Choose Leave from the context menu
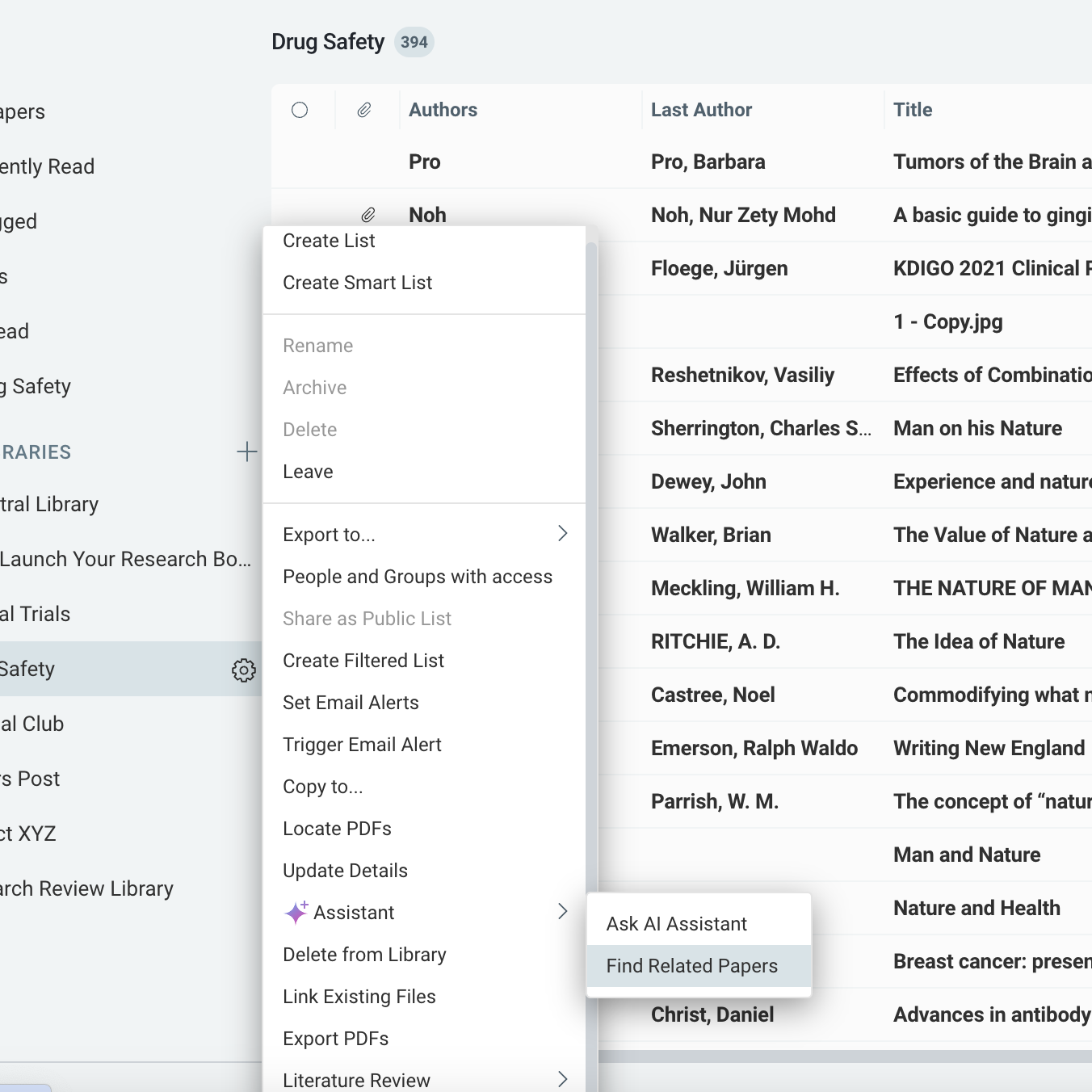1092x1092 pixels. point(308,472)
